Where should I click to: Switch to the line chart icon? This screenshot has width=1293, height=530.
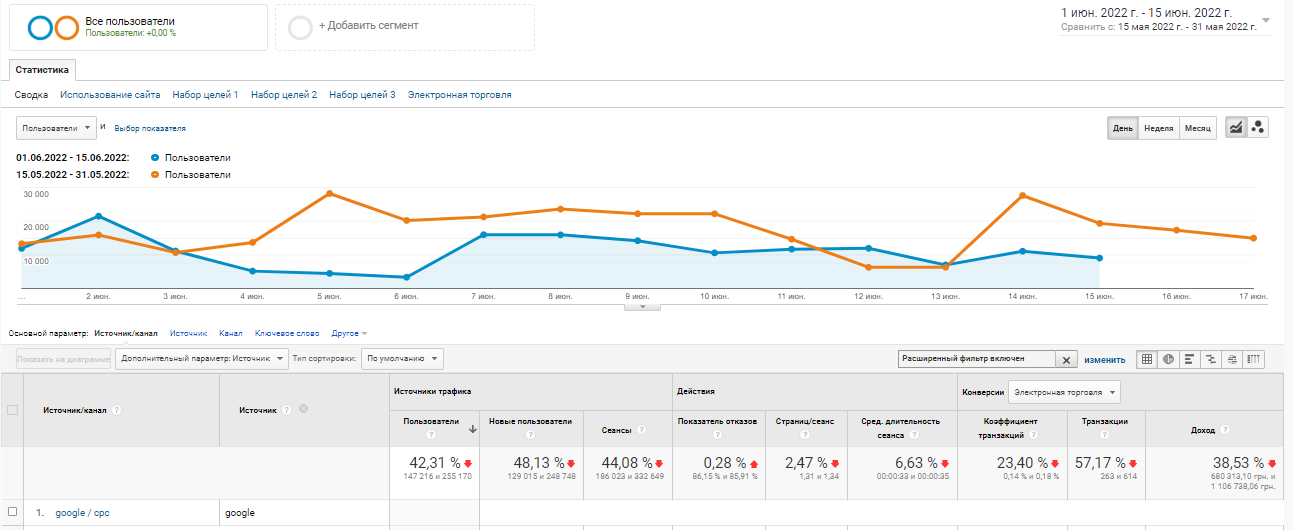[1236, 128]
